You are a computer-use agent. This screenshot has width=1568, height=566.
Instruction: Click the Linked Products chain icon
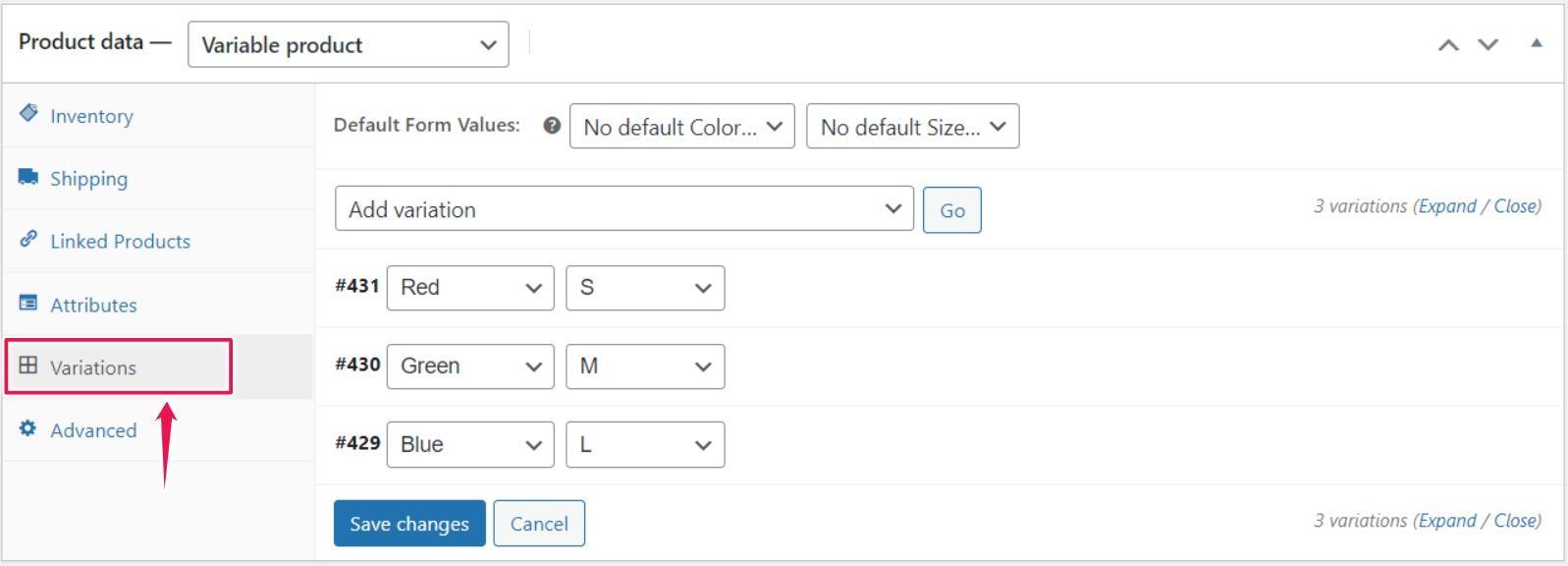click(28, 239)
